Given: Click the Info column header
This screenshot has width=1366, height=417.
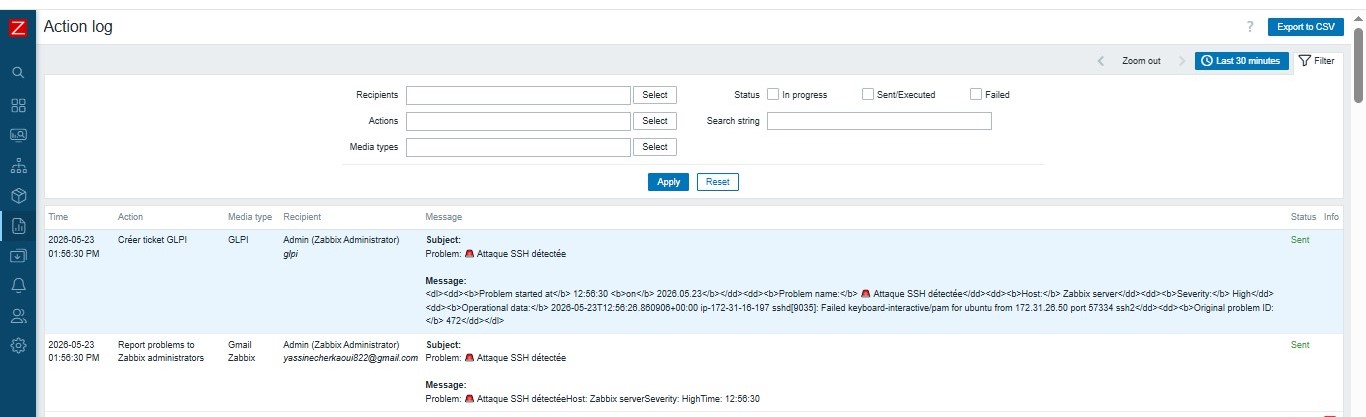Looking at the screenshot, I should 1331,217.
